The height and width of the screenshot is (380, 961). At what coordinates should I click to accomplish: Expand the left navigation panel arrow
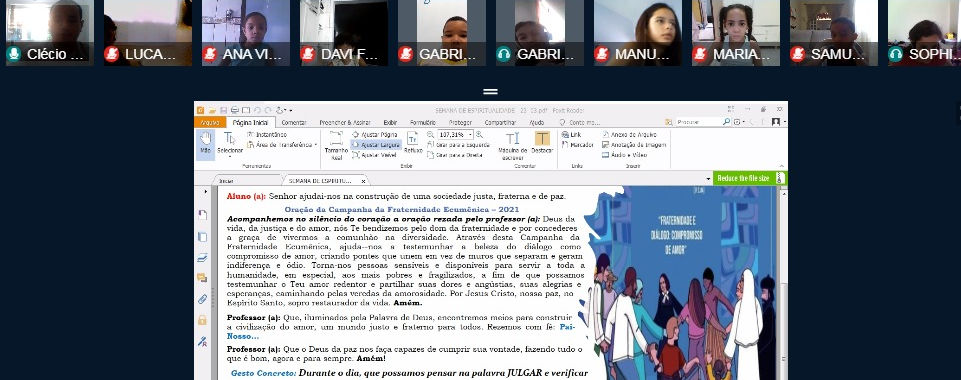click(205, 192)
